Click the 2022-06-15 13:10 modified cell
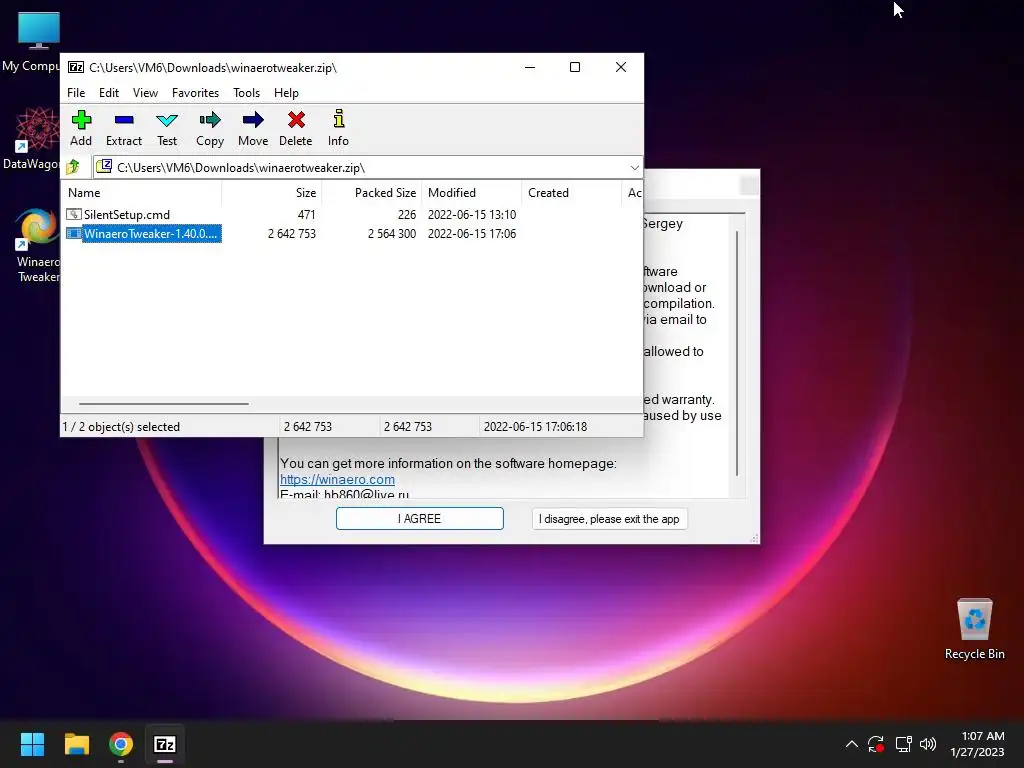This screenshot has height=768, width=1024. tap(472, 215)
